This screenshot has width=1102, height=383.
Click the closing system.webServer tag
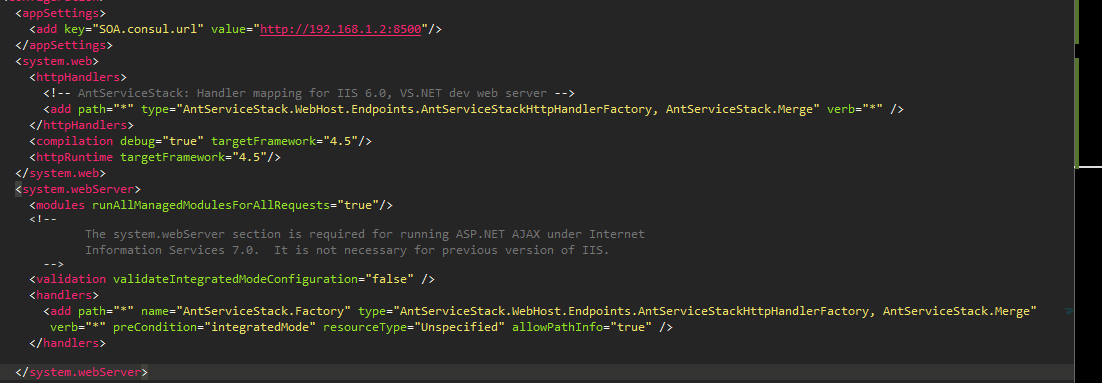82,372
